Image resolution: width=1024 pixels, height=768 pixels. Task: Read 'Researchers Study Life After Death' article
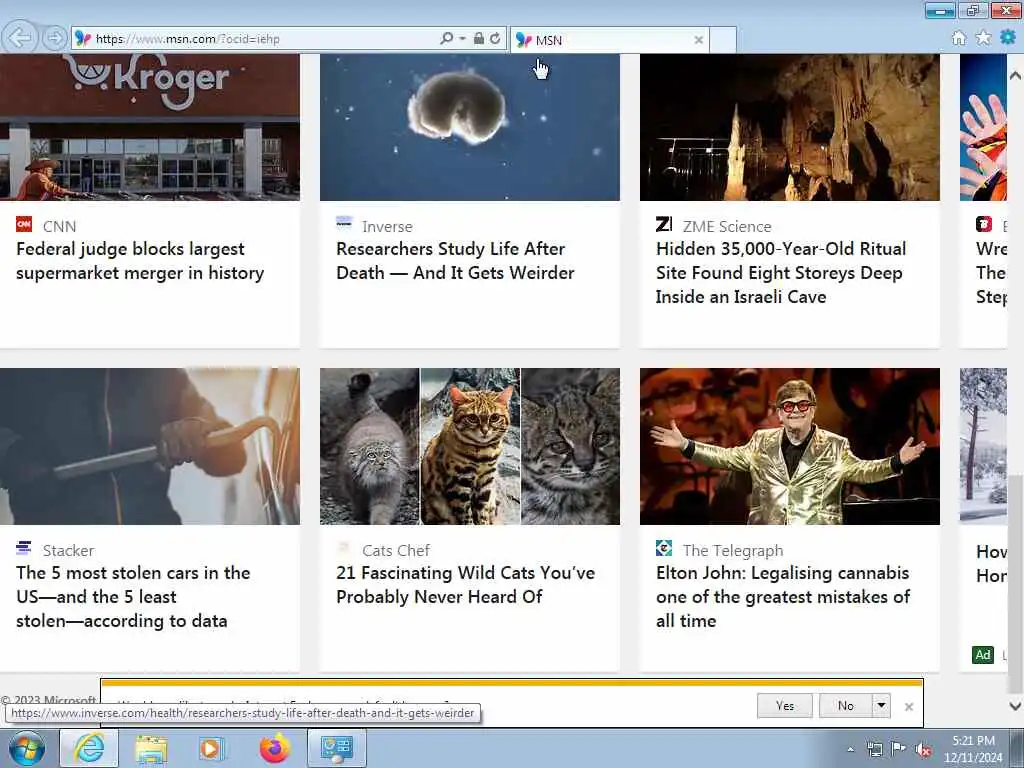point(455,261)
